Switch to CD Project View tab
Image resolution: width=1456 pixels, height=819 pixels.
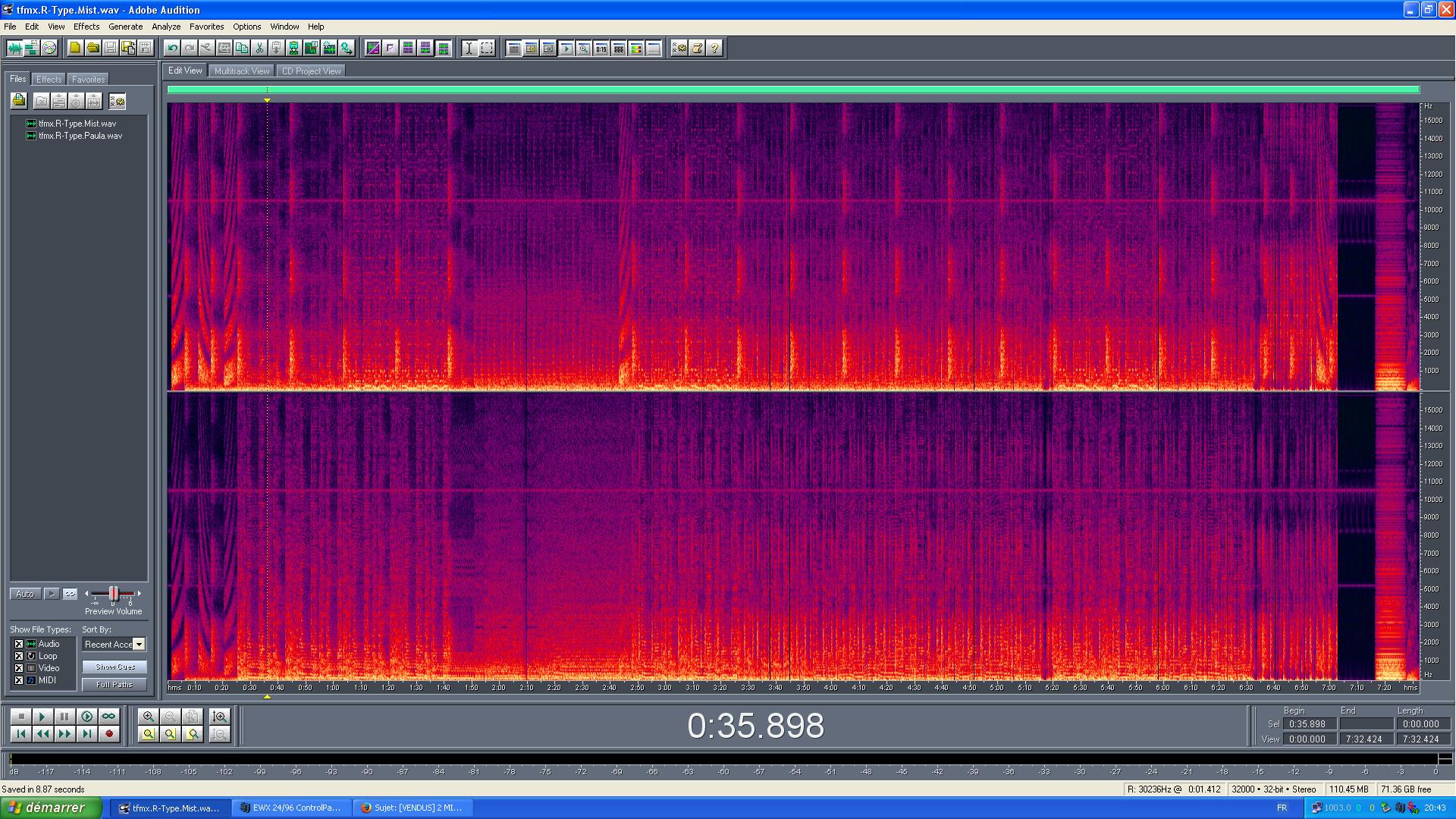311,71
